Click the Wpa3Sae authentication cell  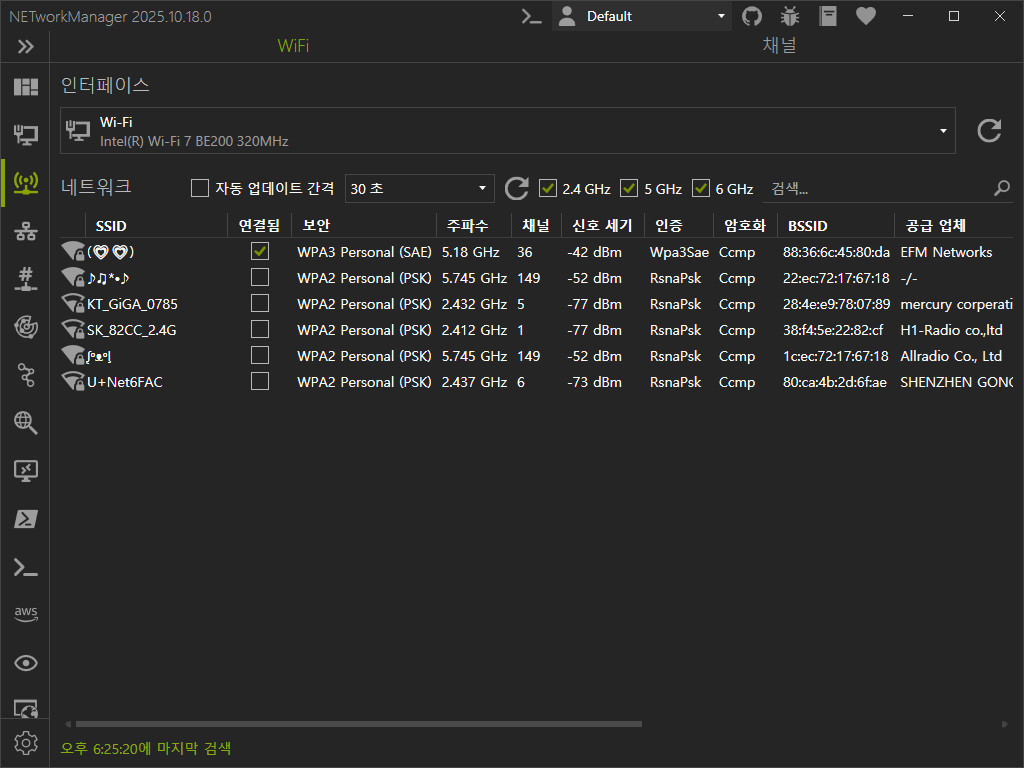coord(679,252)
